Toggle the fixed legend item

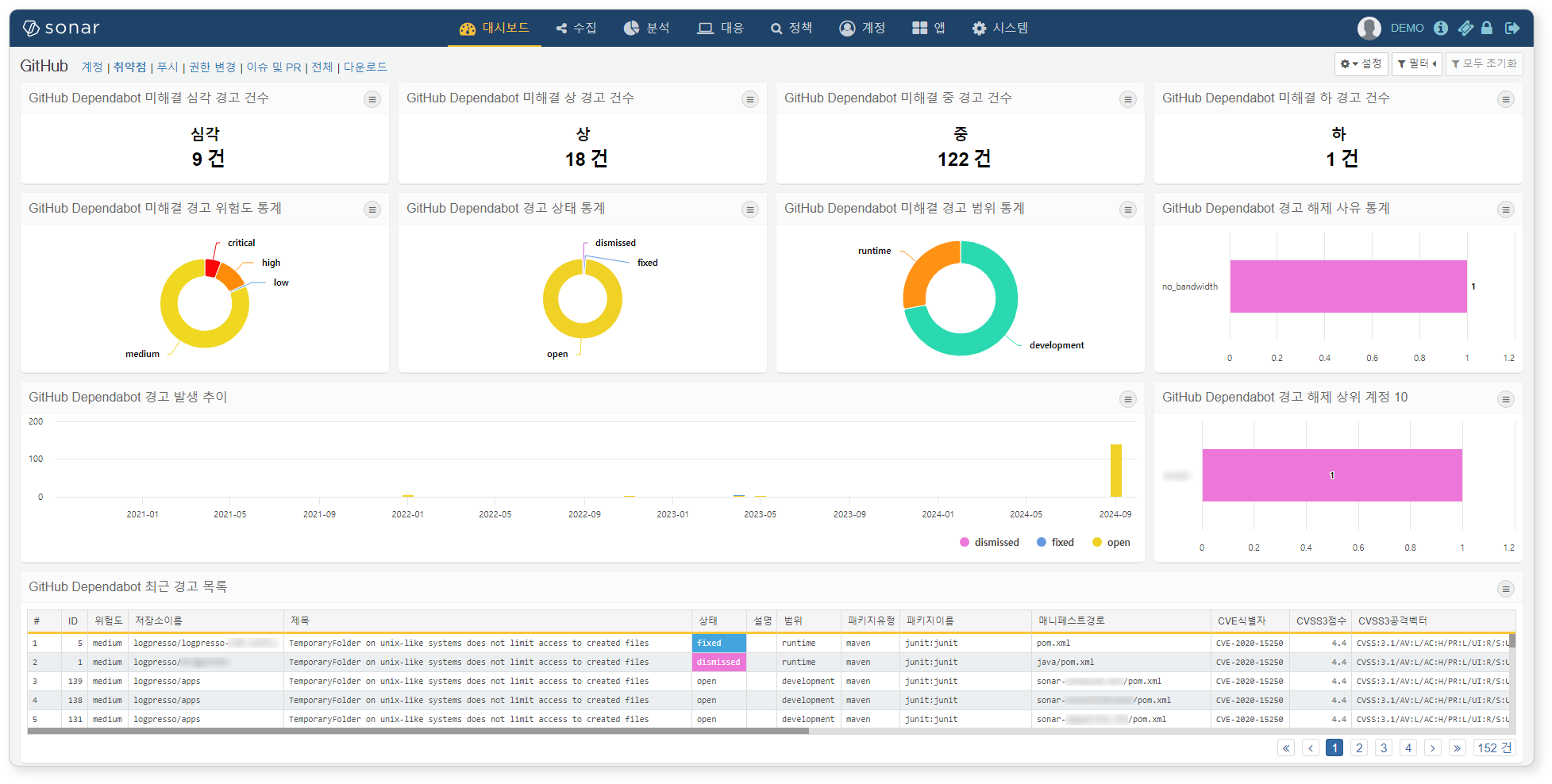coord(1055,542)
